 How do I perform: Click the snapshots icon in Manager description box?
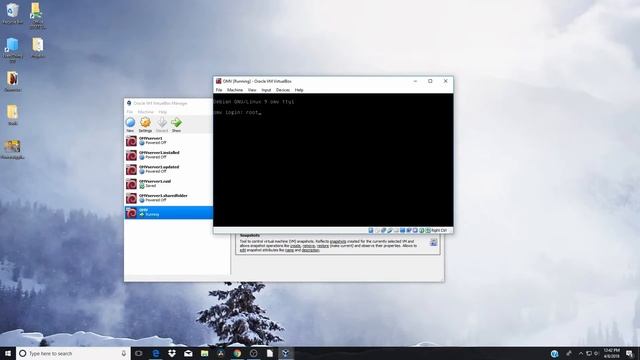click(433, 242)
